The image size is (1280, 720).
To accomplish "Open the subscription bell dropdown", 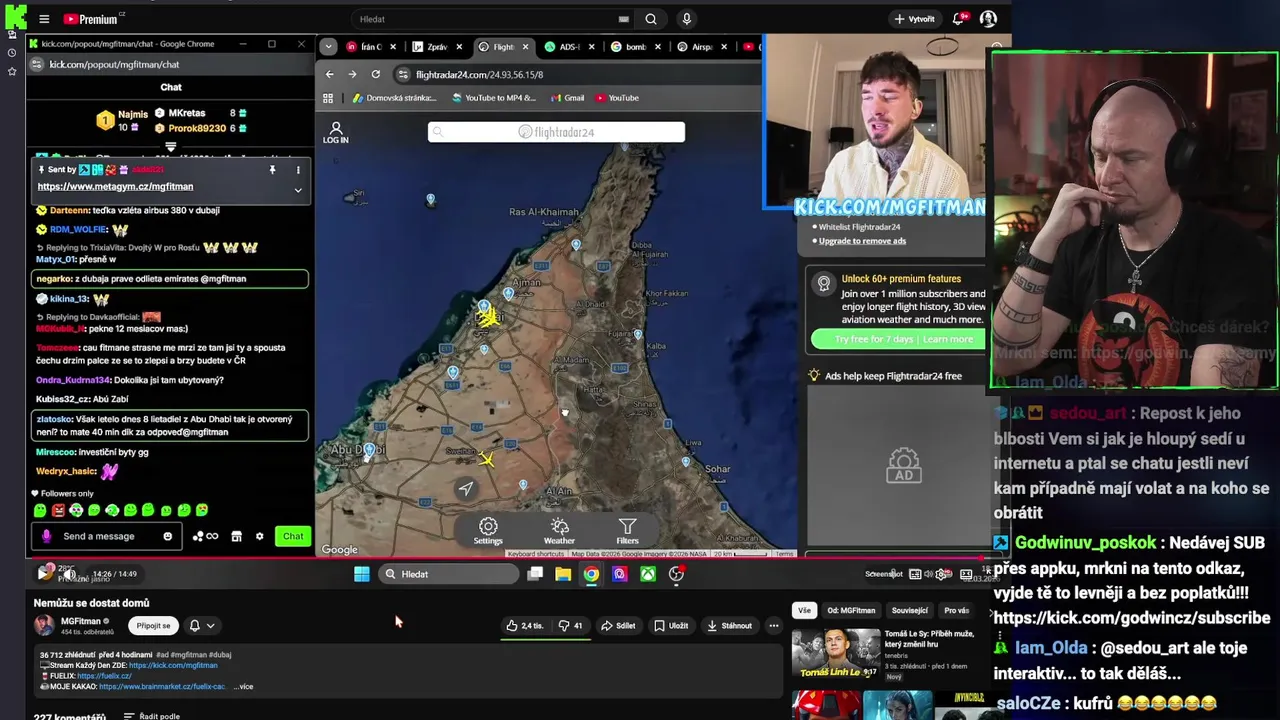I will [201, 625].
